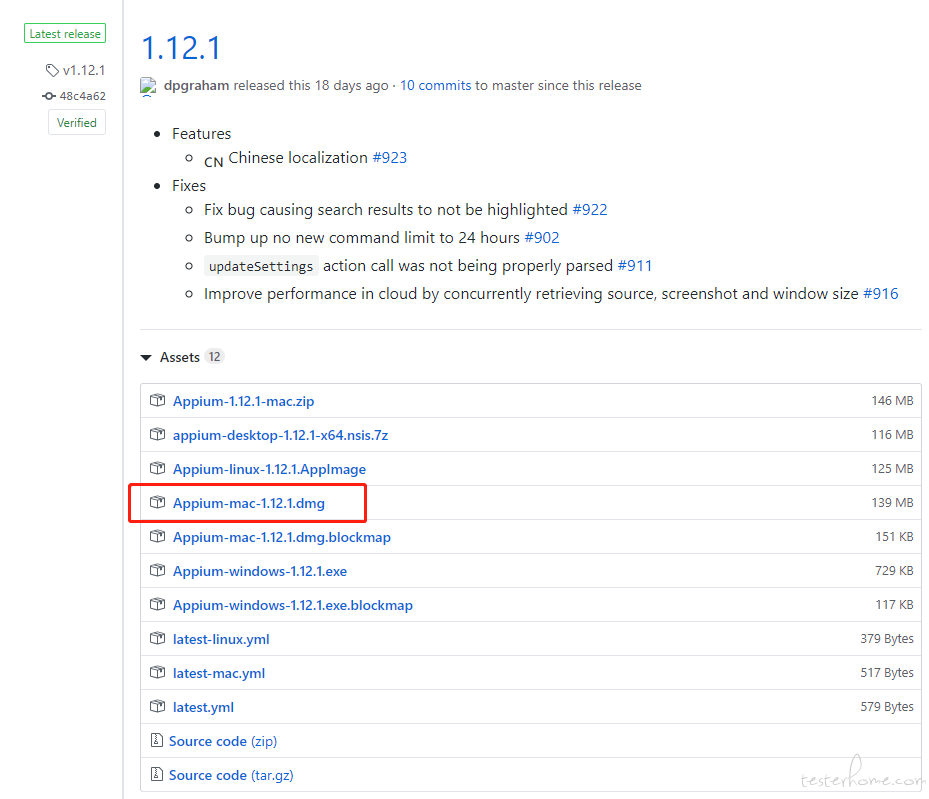Image resolution: width=929 pixels, height=799 pixels.
Task: Download Appium-mac-1.12.1.dmg.blockmap
Action: click(282, 537)
